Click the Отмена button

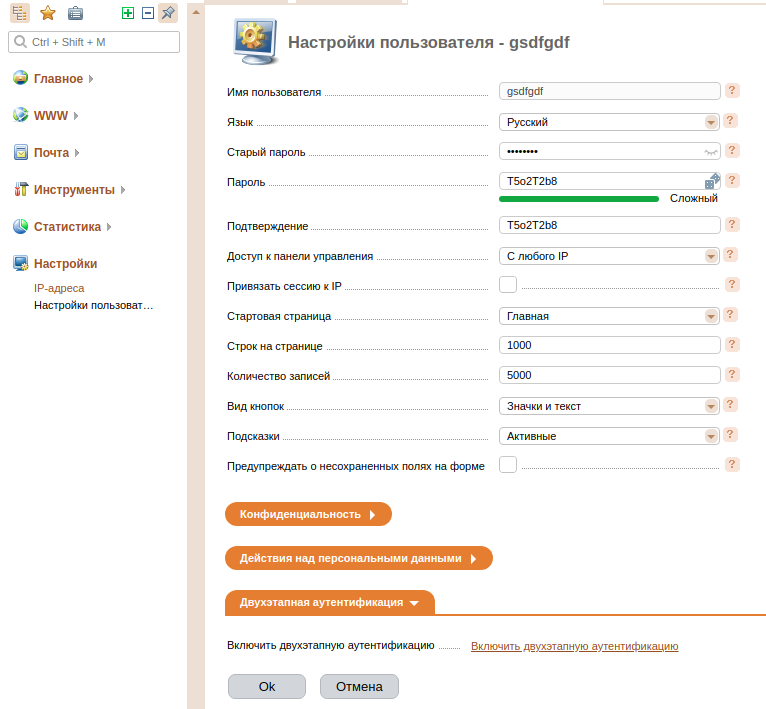click(359, 687)
